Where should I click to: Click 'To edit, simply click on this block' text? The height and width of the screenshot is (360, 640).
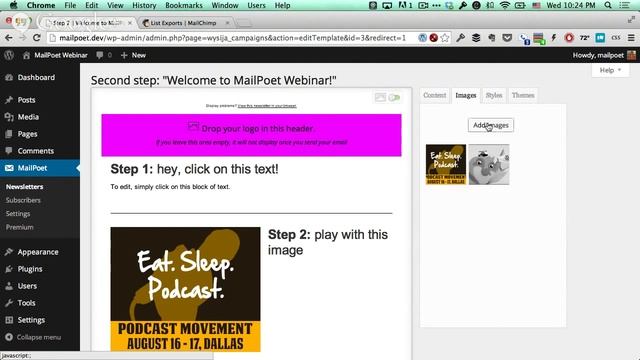pos(170,187)
